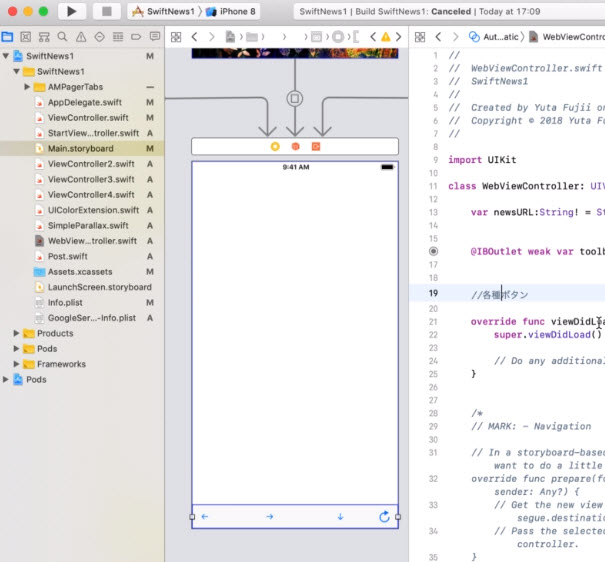This screenshot has width=605, height=562.
Task: Open related items menu in assistant editor
Action: (420, 37)
